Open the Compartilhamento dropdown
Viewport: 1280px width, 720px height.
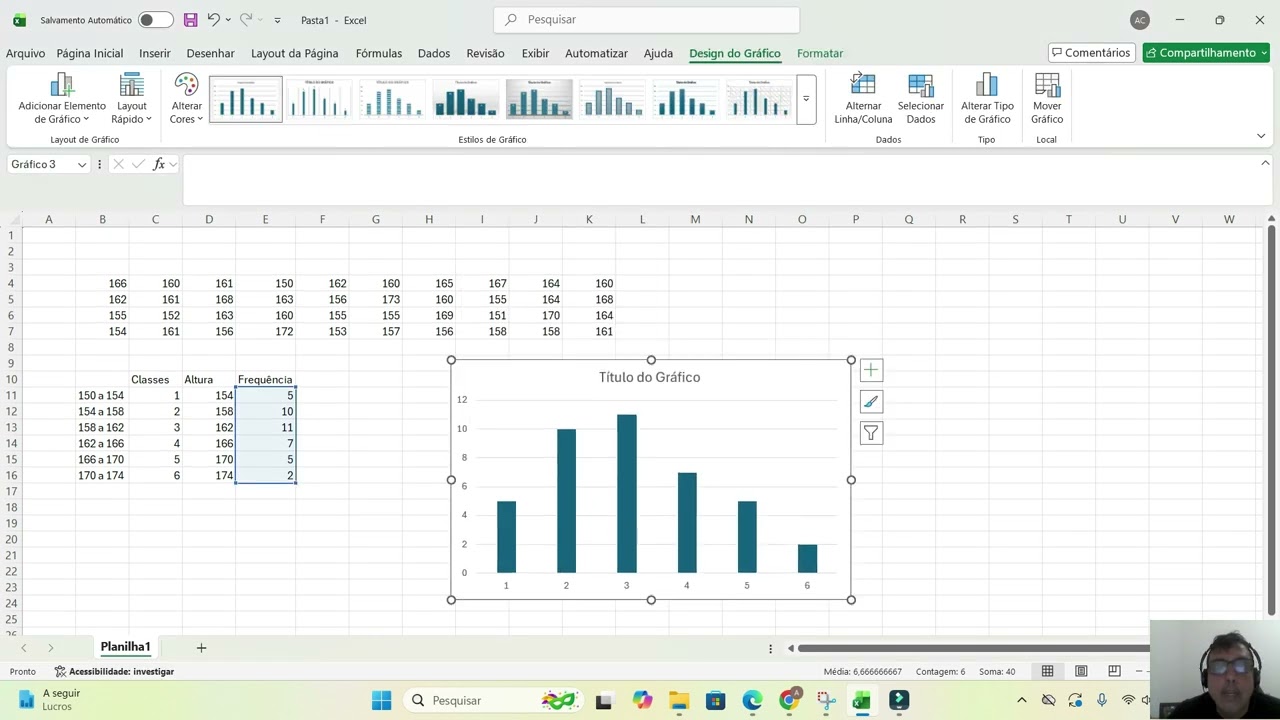click(1264, 53)
